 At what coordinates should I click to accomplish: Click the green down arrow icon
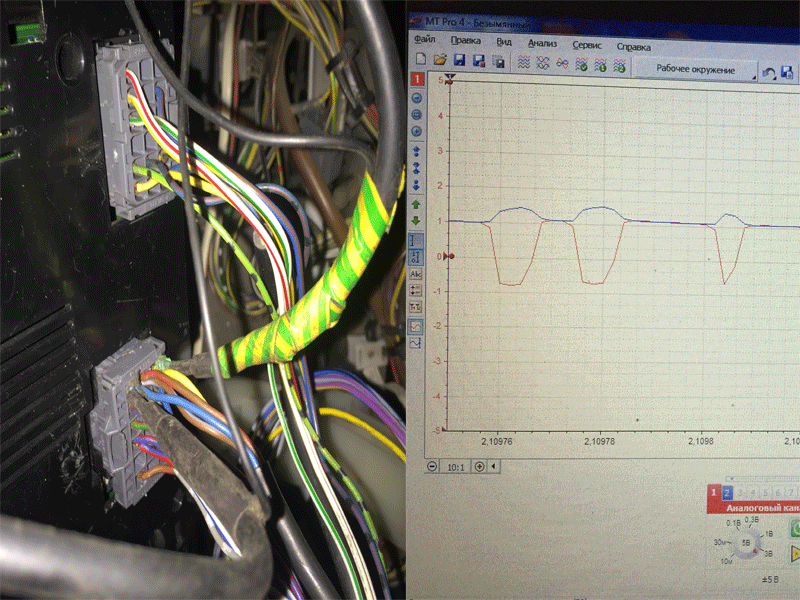[x=416, y=221]
